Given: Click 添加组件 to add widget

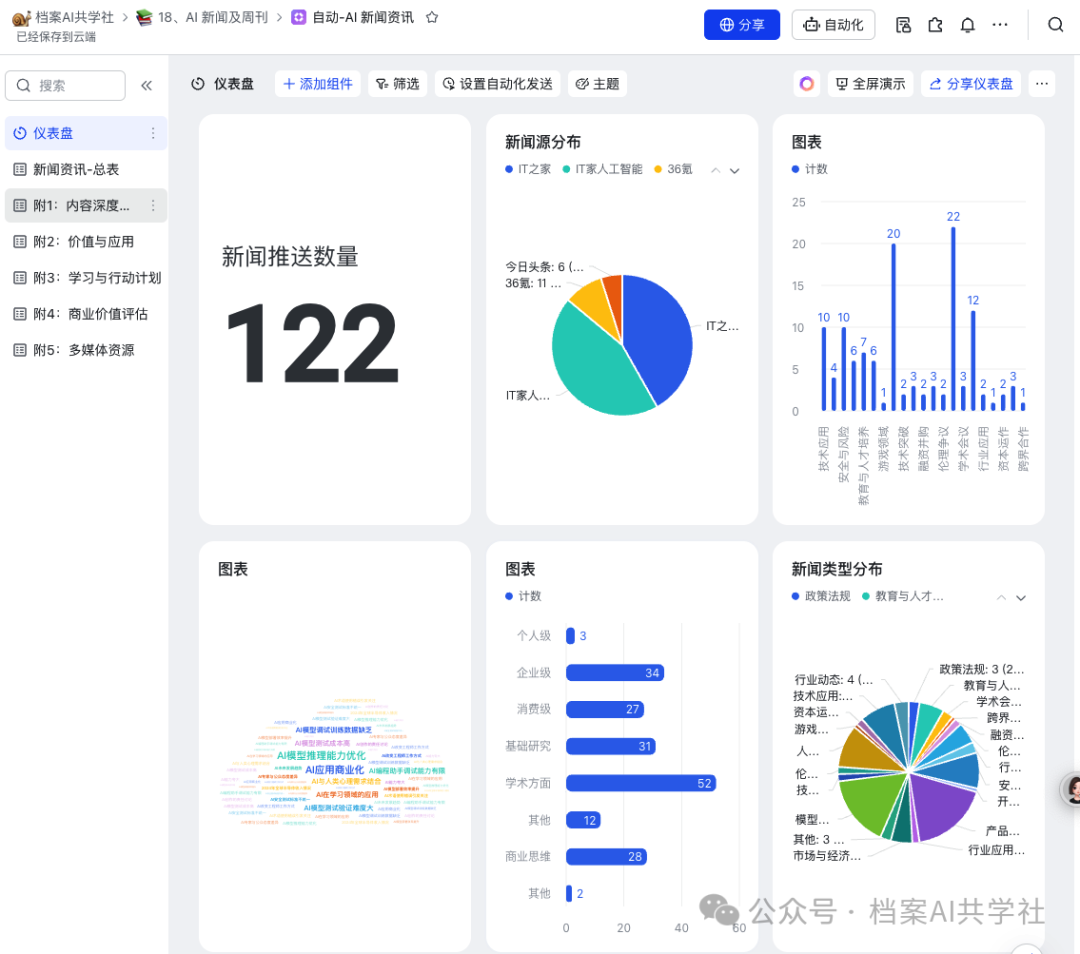Looking at the screenshot, I should click(x=318, y=84).
